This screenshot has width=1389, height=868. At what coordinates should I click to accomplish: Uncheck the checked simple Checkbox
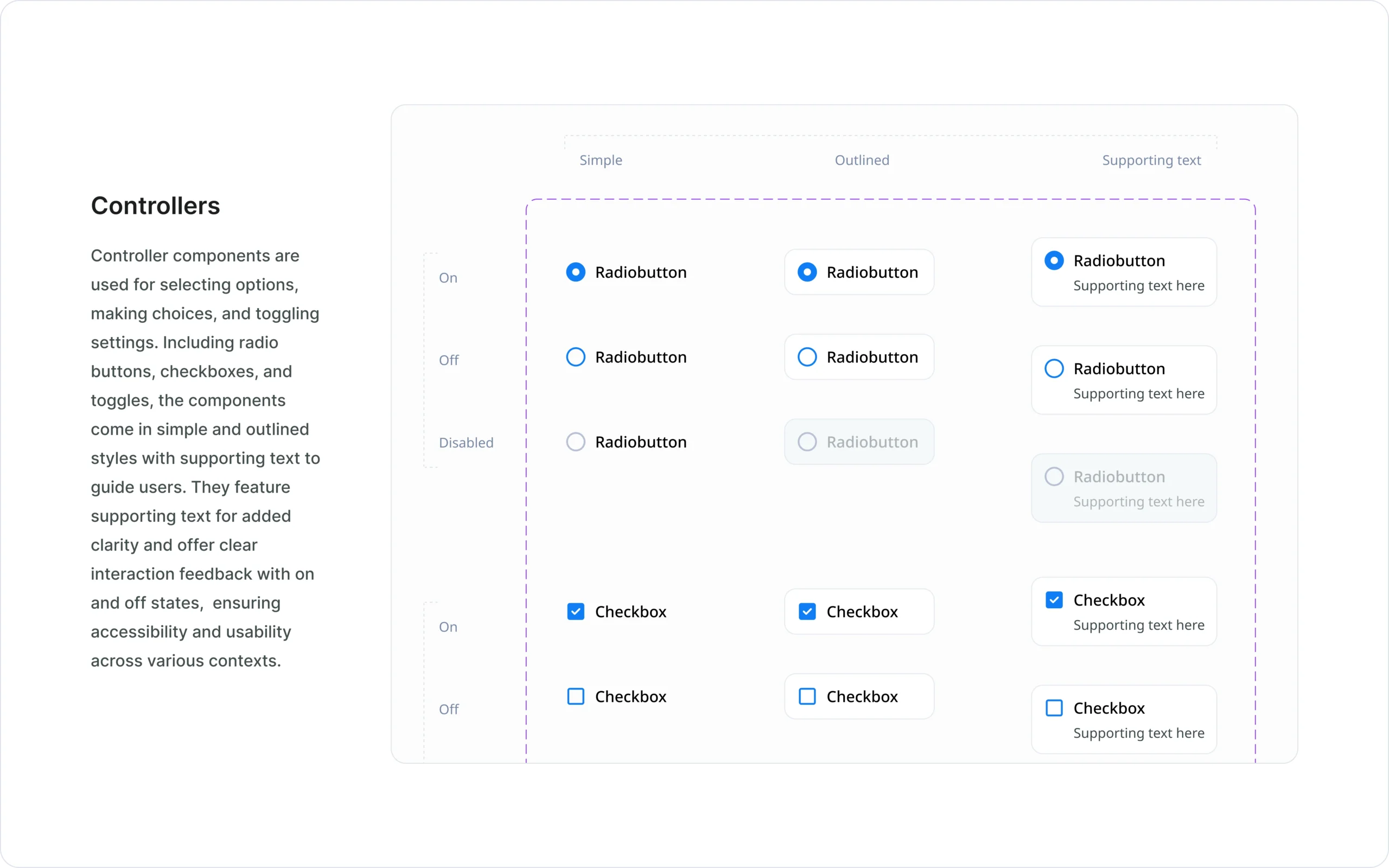click(576, 611)
